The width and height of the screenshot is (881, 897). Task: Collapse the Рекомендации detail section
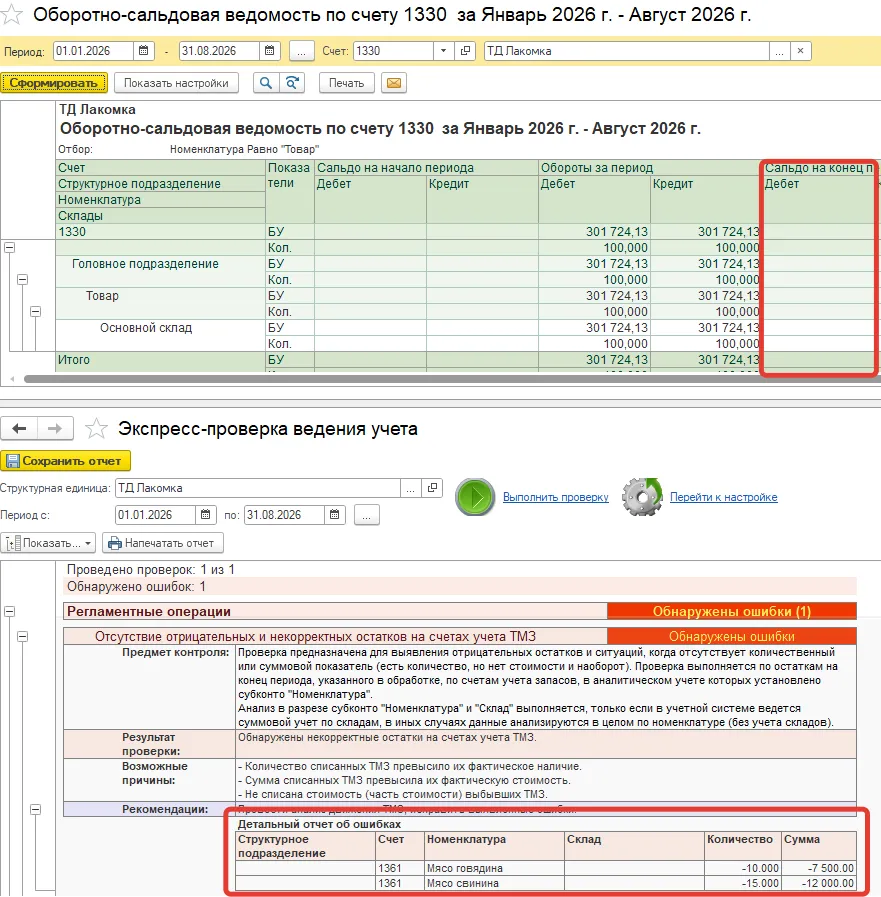click(35, 809)
